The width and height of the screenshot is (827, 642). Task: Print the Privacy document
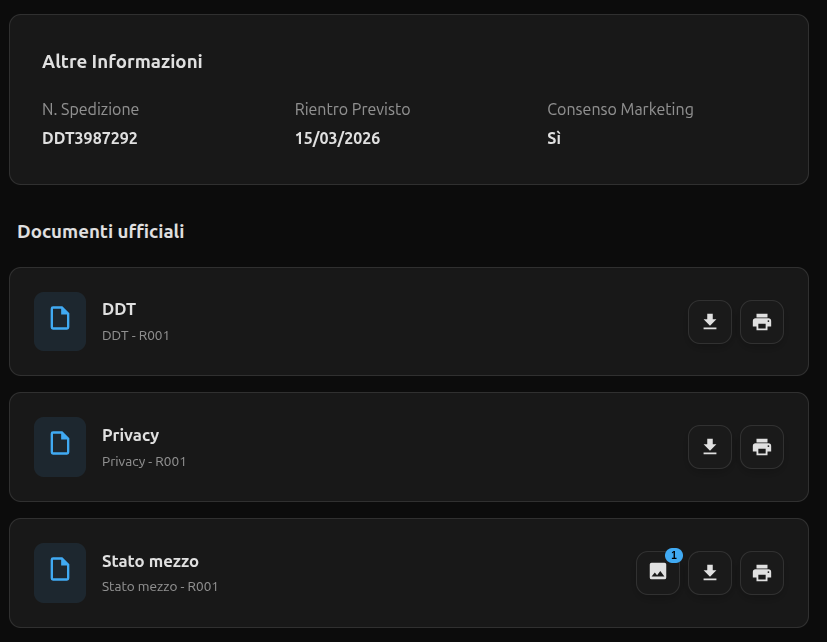pyautogui.click(x=762, y=447)
